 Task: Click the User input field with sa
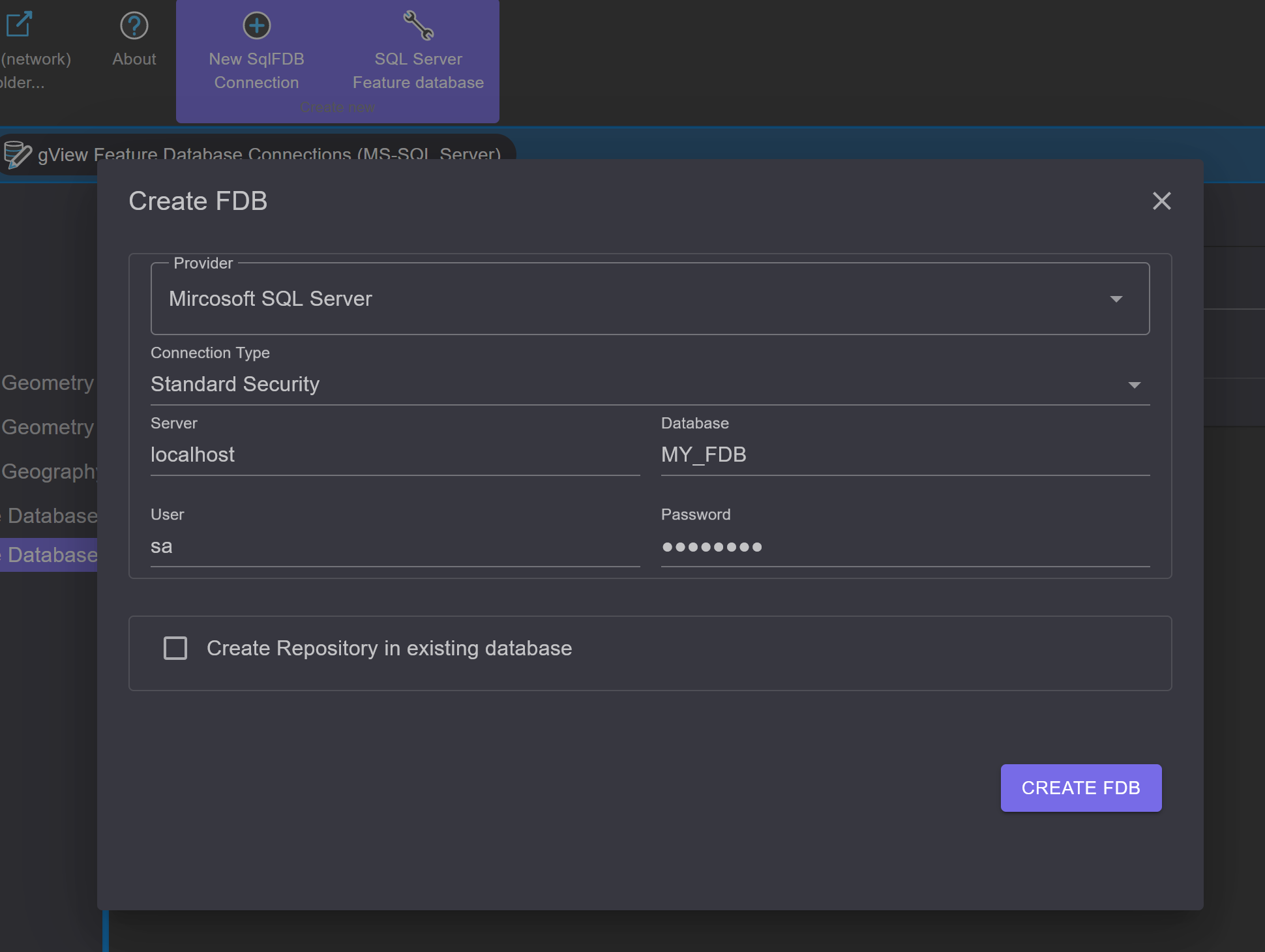(395, 546)
